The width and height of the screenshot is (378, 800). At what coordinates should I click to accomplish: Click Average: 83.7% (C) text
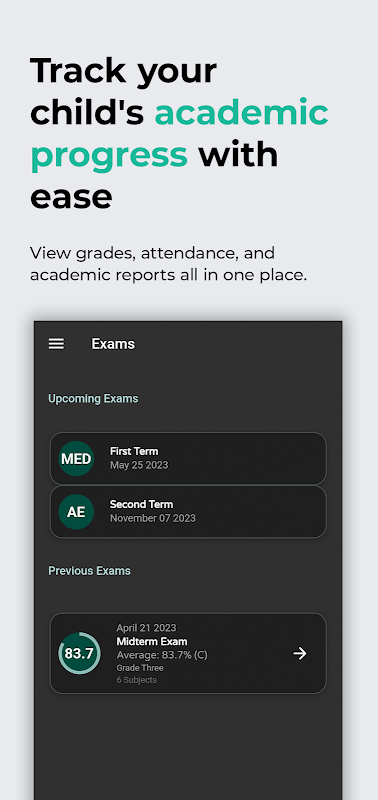[162, 655]
